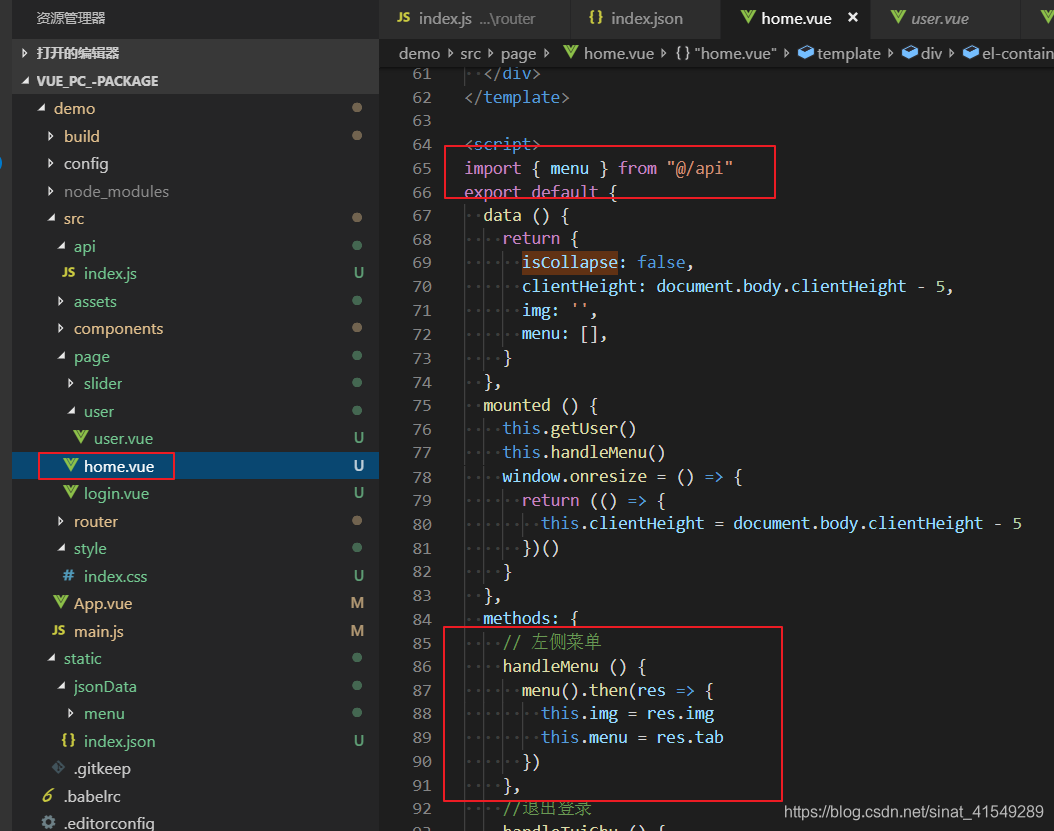Collapse the style folder arrow
Viewport: 1054px width, 831px height.
tap(61, 549)
